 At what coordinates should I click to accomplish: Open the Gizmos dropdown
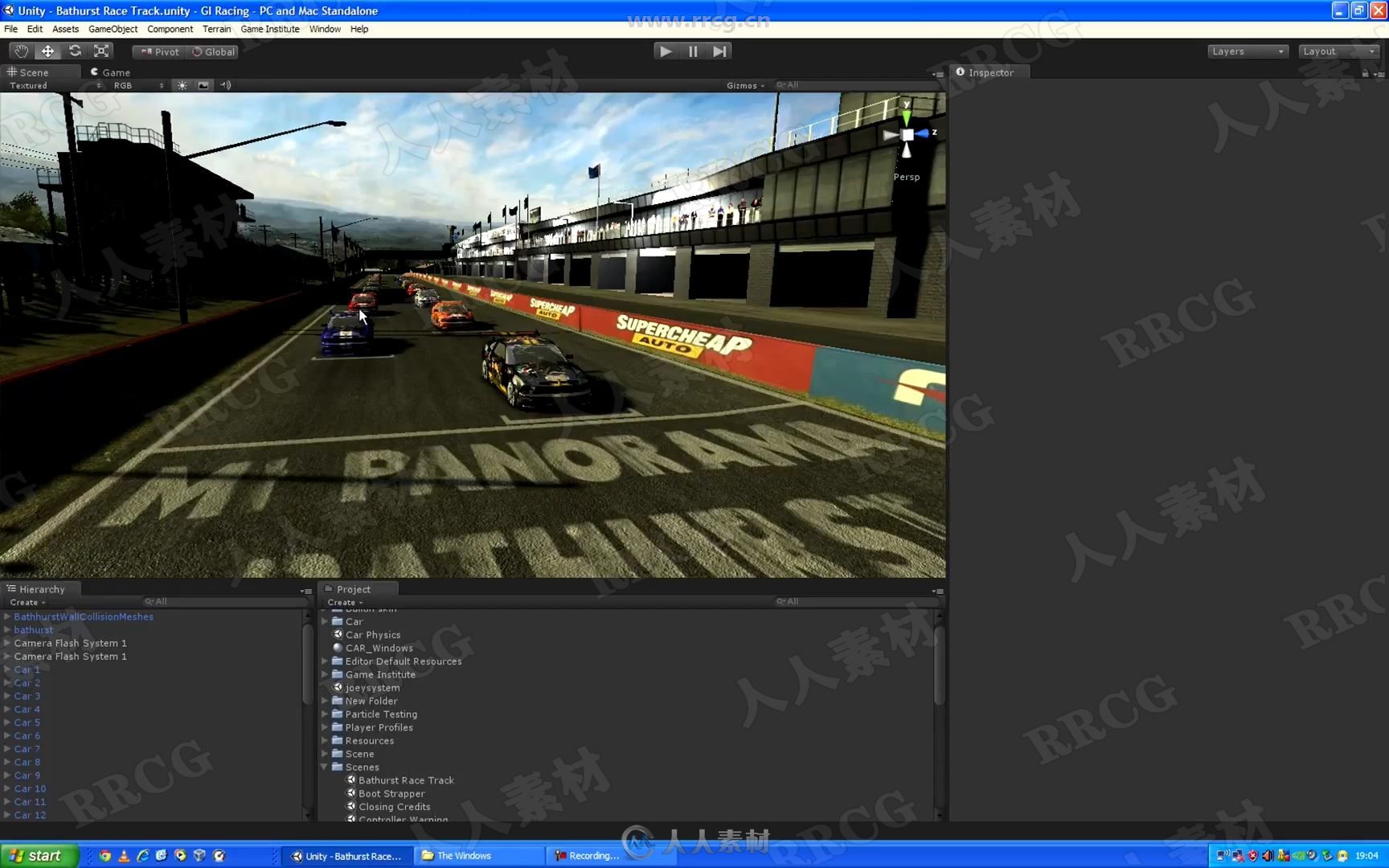pos(745,85)
